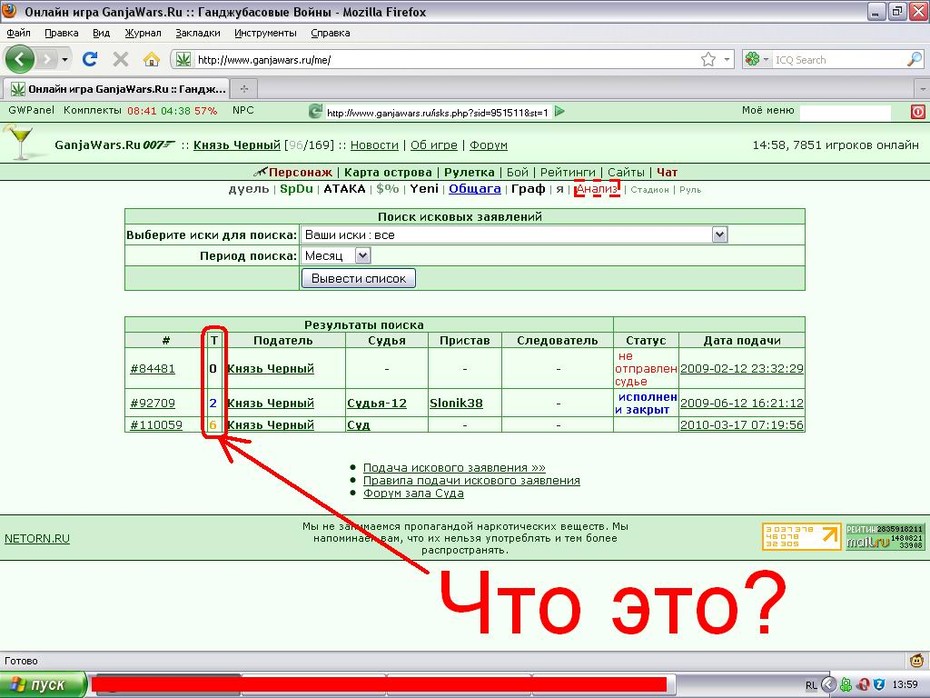Bookmark this page with the star icon
This screenshot has height=698, width=930.
click(708, 59)
